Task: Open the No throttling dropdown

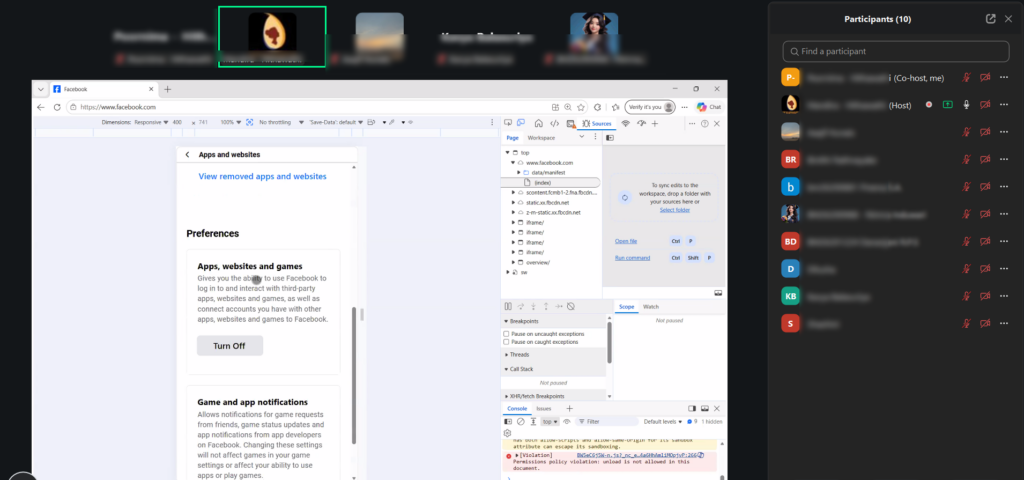Action: [281, 122]
